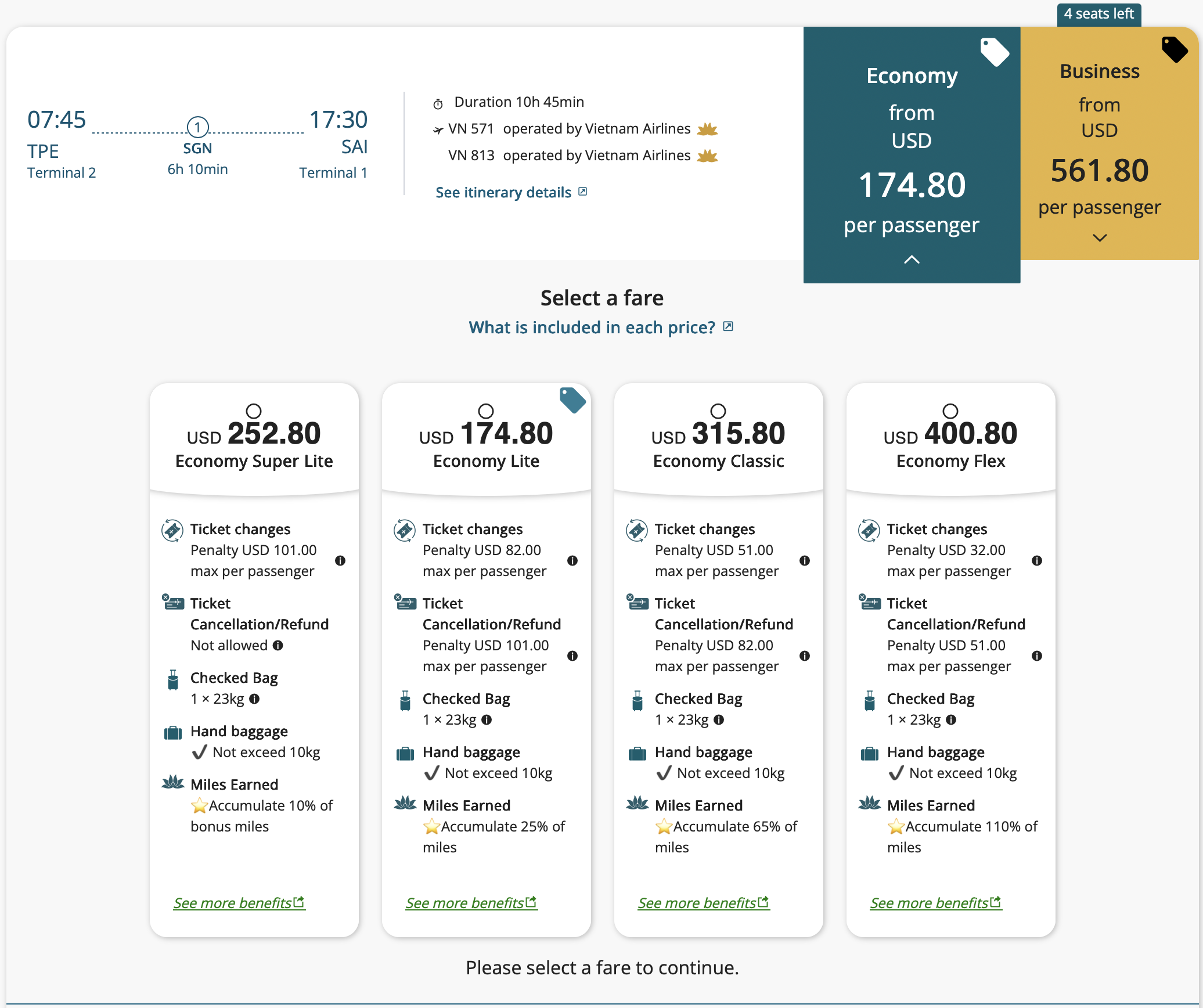
Task: Click Economy Flex ticket changes info icon
Action: [1037, 560]
